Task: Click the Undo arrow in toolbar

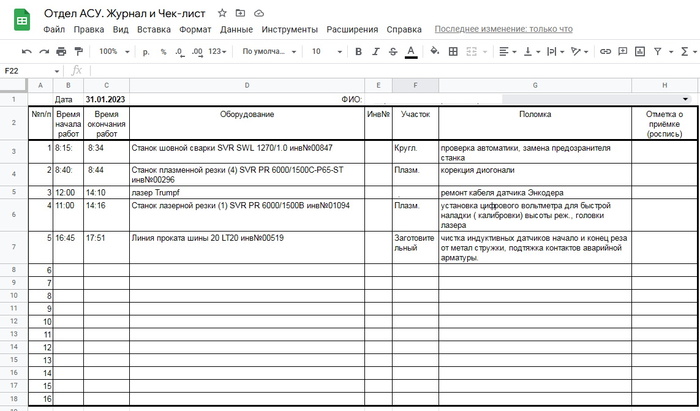Action: point(27,51)
